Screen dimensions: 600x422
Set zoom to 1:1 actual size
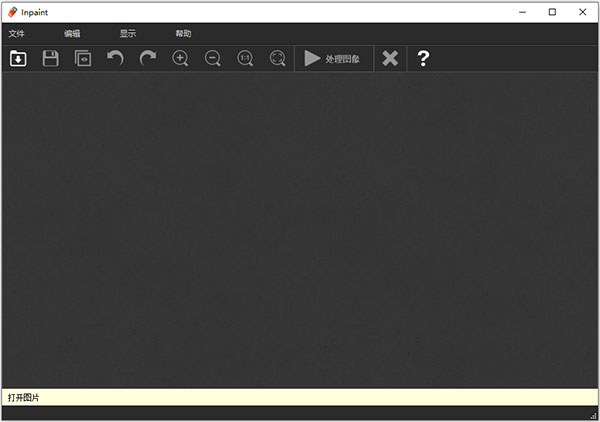pos(245,59)
